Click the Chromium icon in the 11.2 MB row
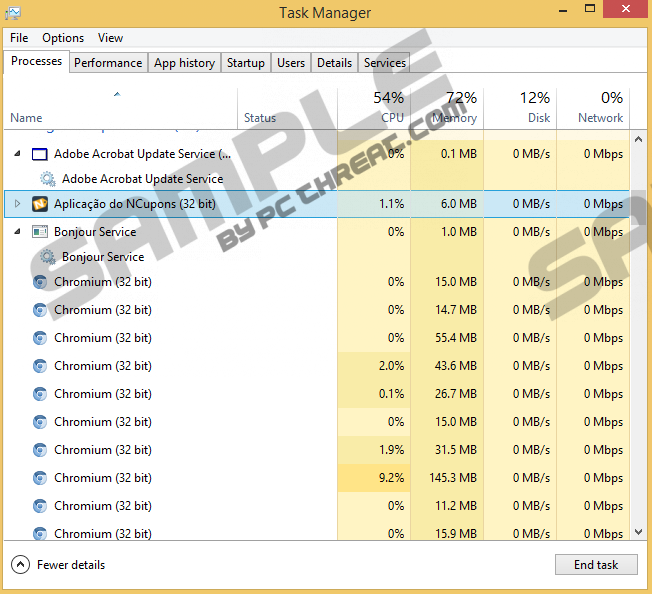 coord(40,506)
